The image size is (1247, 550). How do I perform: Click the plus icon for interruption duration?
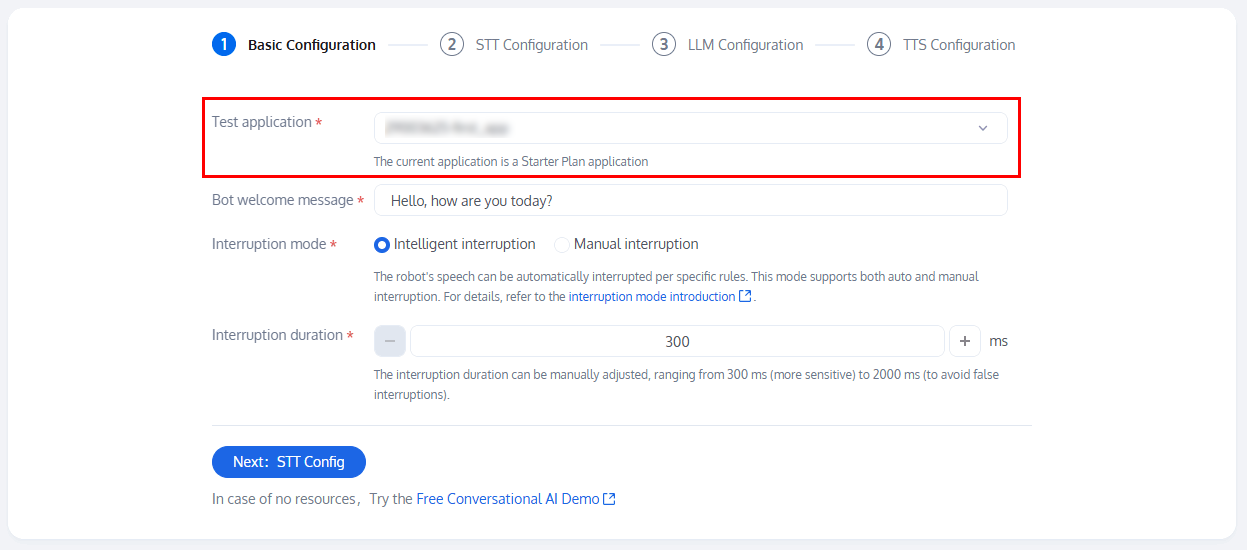965,341
